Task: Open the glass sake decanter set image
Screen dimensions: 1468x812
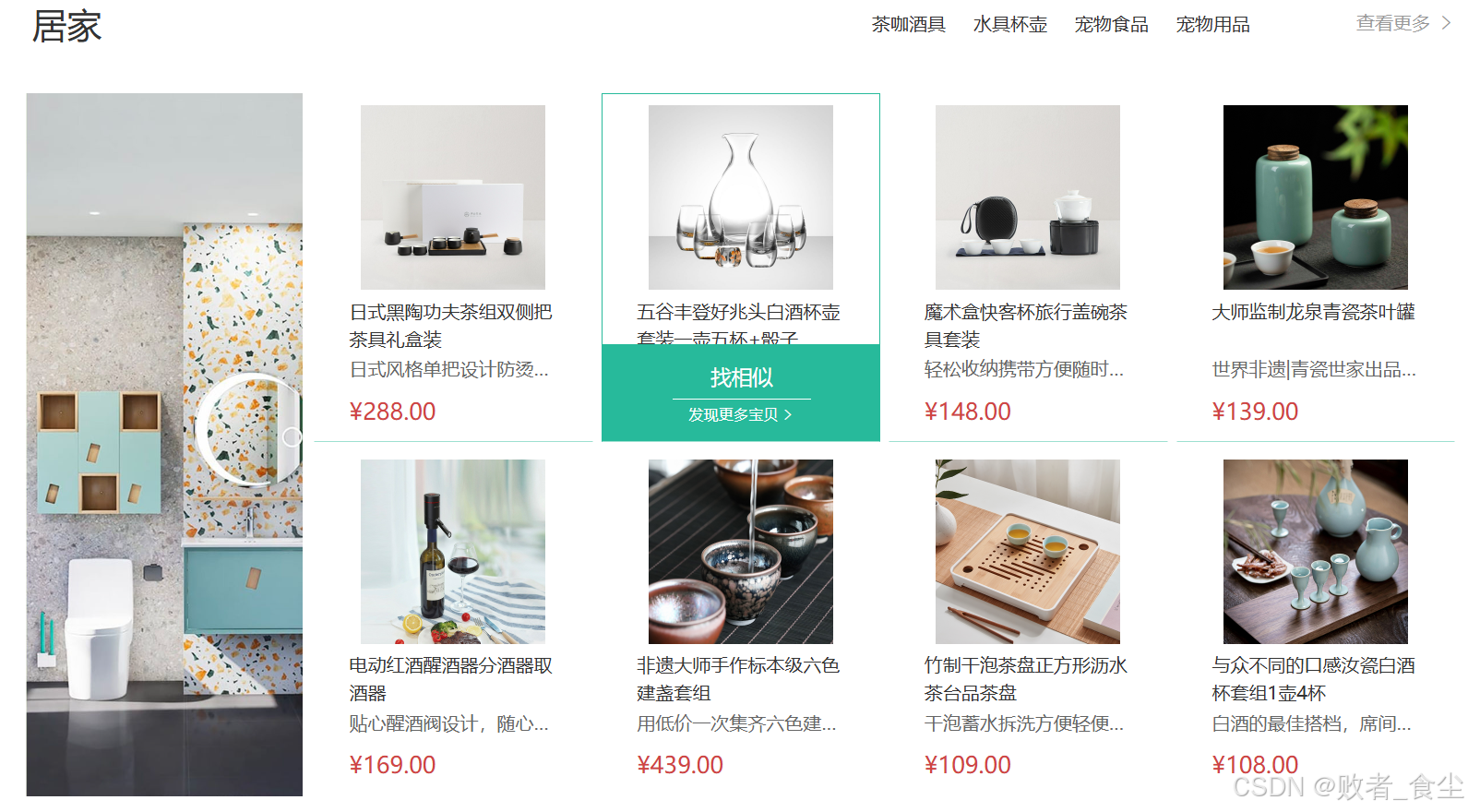Action: (741, 197)
